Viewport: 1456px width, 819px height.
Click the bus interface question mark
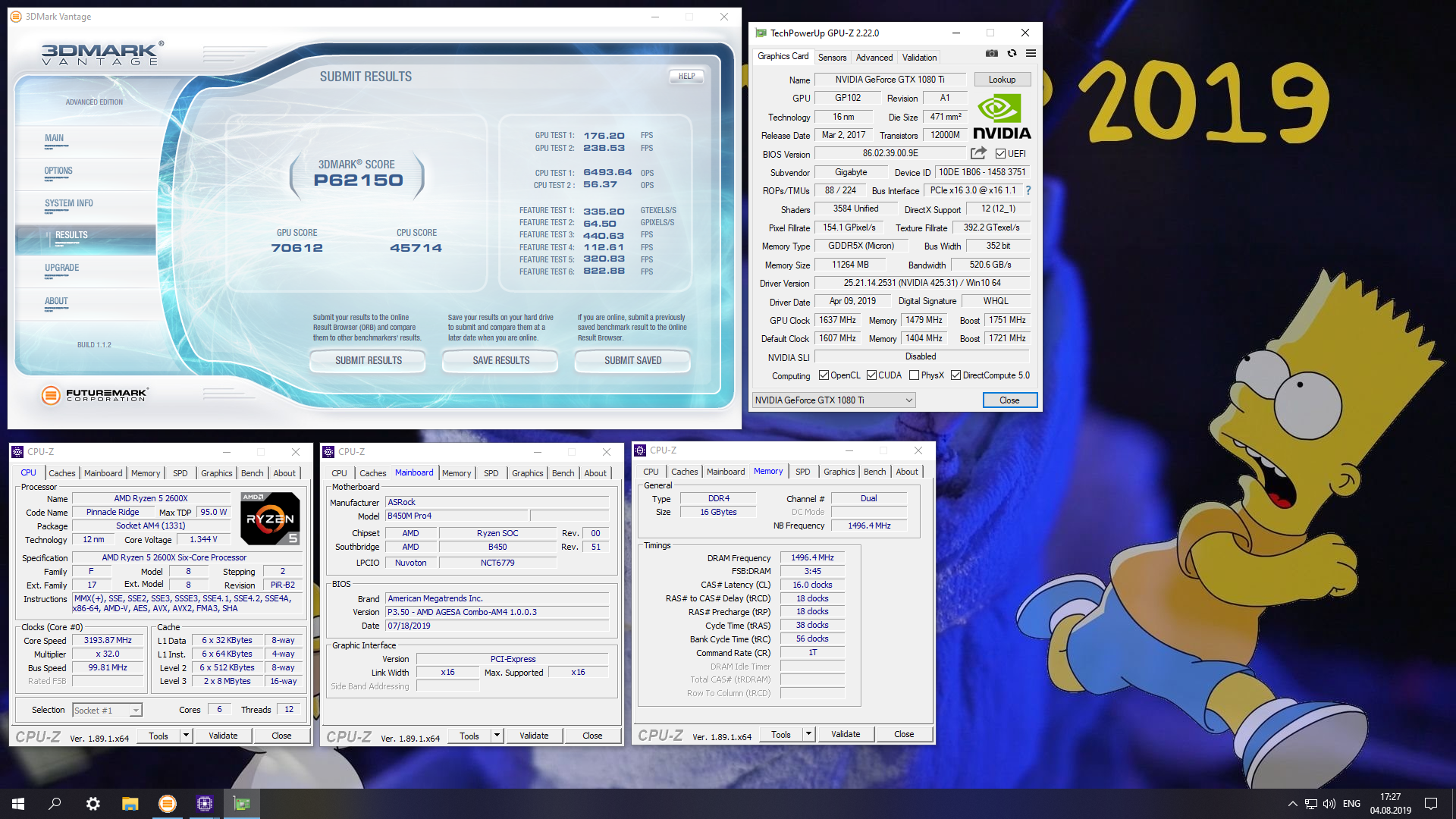pos(1028,190)
